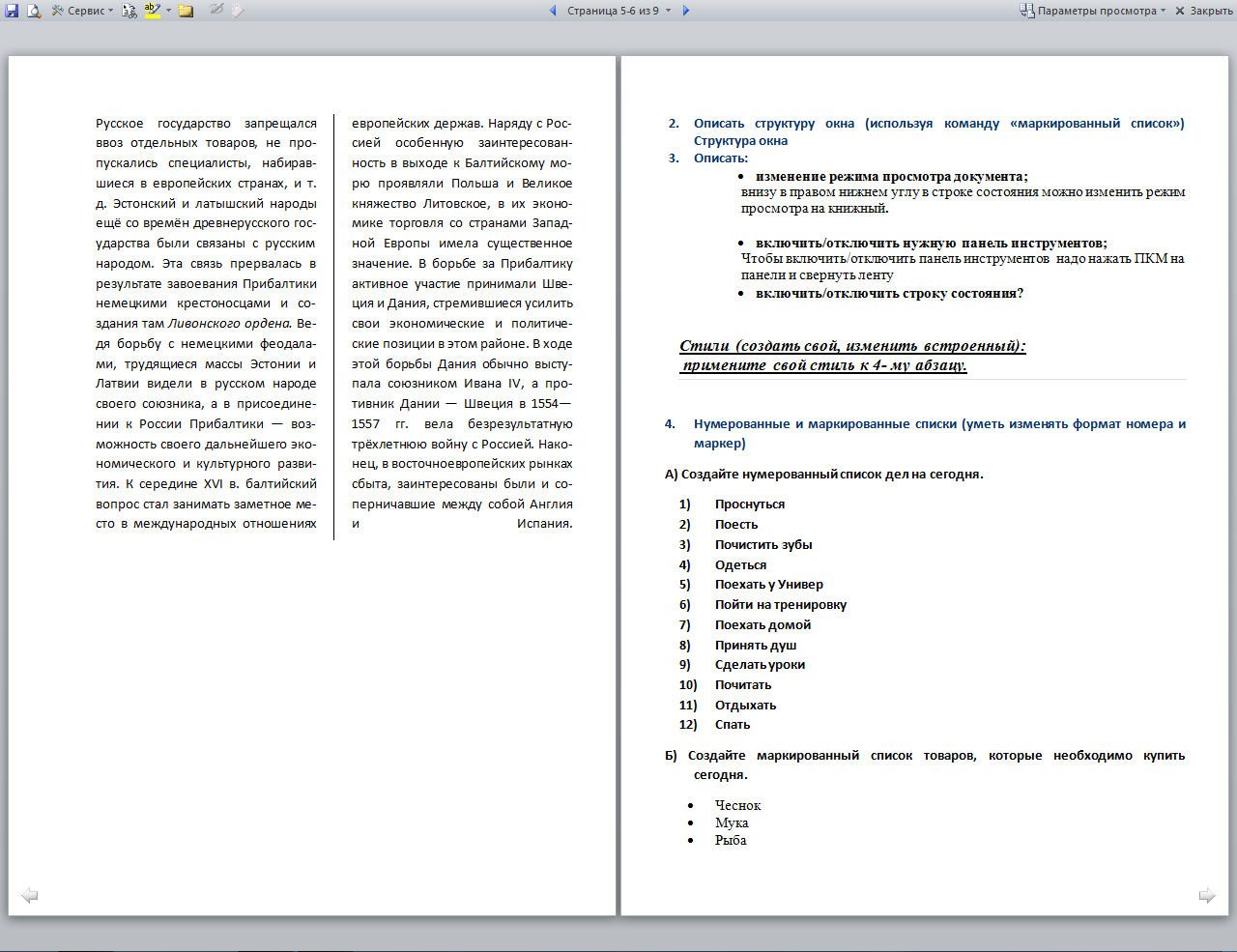Click bullet 'включить/отключить нужную панель инструментов;'

point(932,244)
